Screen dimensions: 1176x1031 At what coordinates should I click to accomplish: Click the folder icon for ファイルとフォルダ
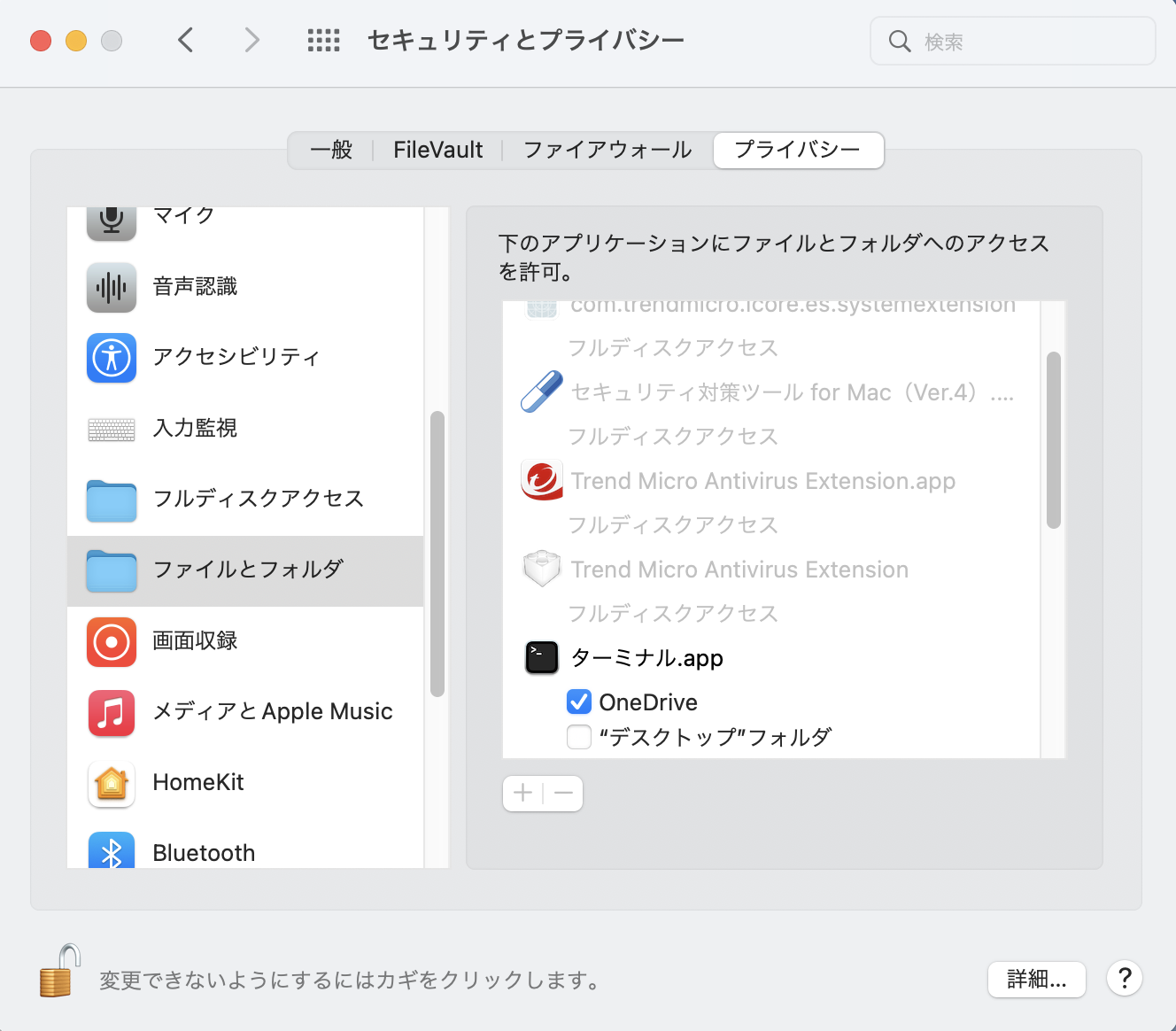tap(112, 571)
